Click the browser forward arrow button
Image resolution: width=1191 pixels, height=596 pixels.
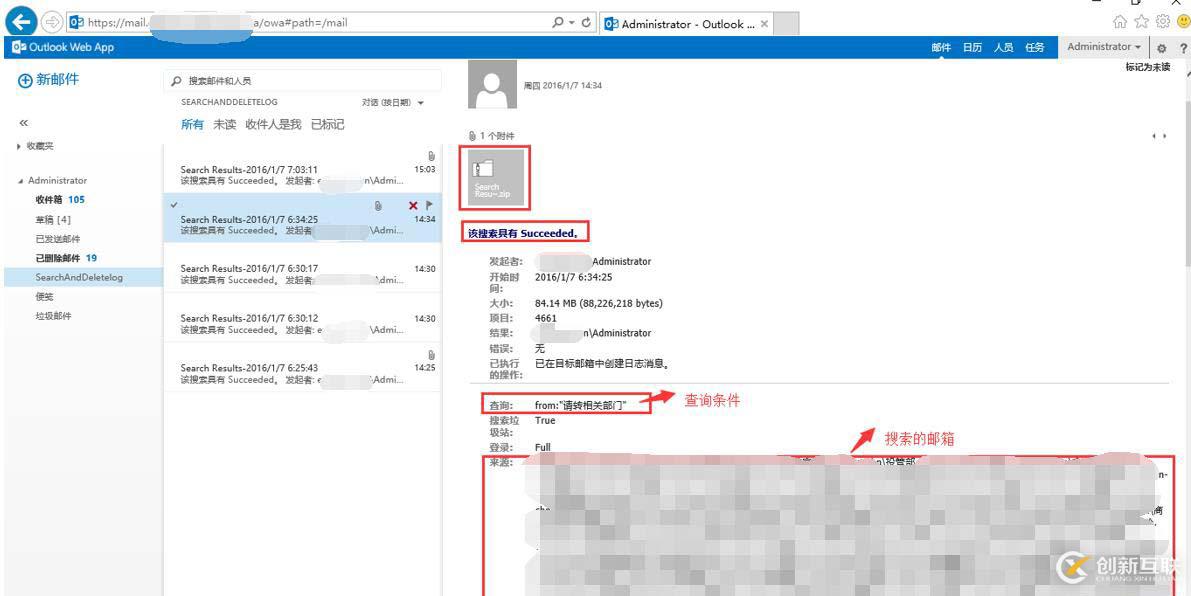pyautogui.click(x=52, y=22)
